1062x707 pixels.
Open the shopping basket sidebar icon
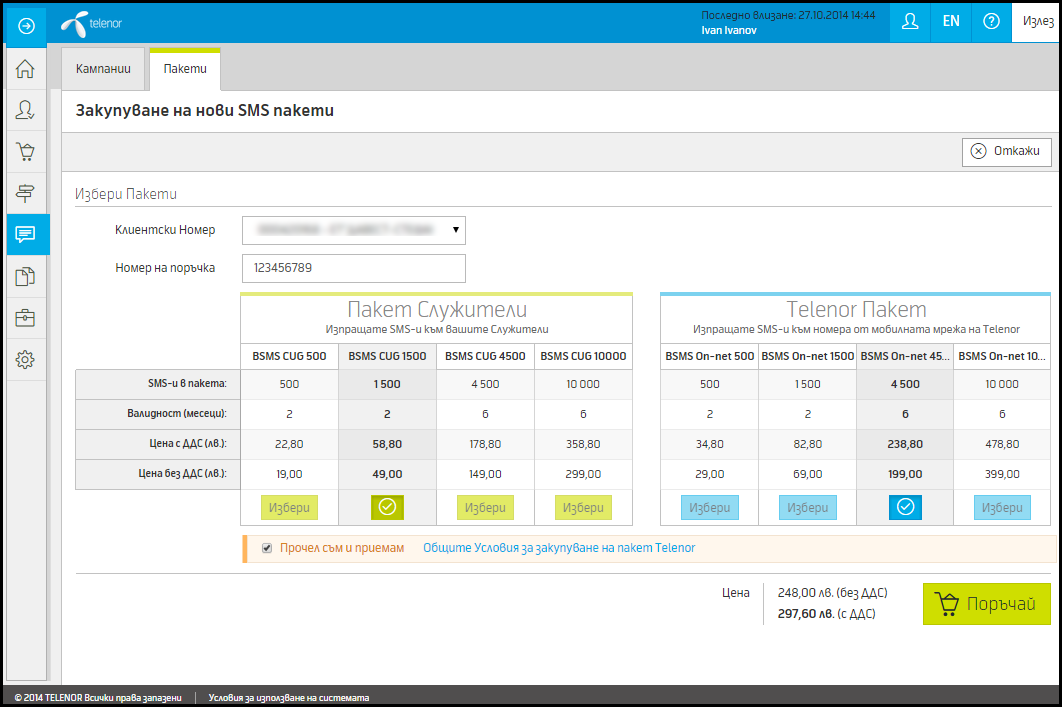tap(26, 152)
